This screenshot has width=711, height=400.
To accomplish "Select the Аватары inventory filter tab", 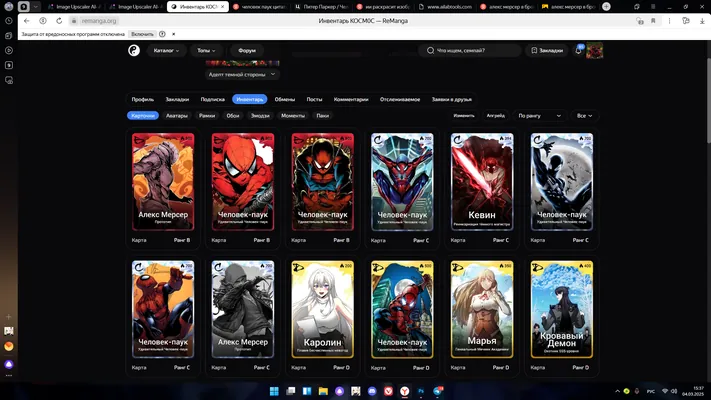I will pyautogui.click(x=176, y=116).
